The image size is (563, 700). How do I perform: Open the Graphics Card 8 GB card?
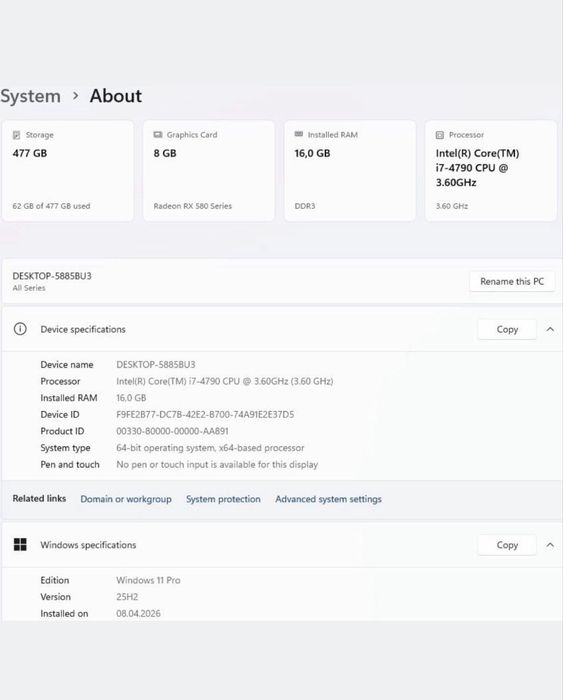tap(209, 171)
